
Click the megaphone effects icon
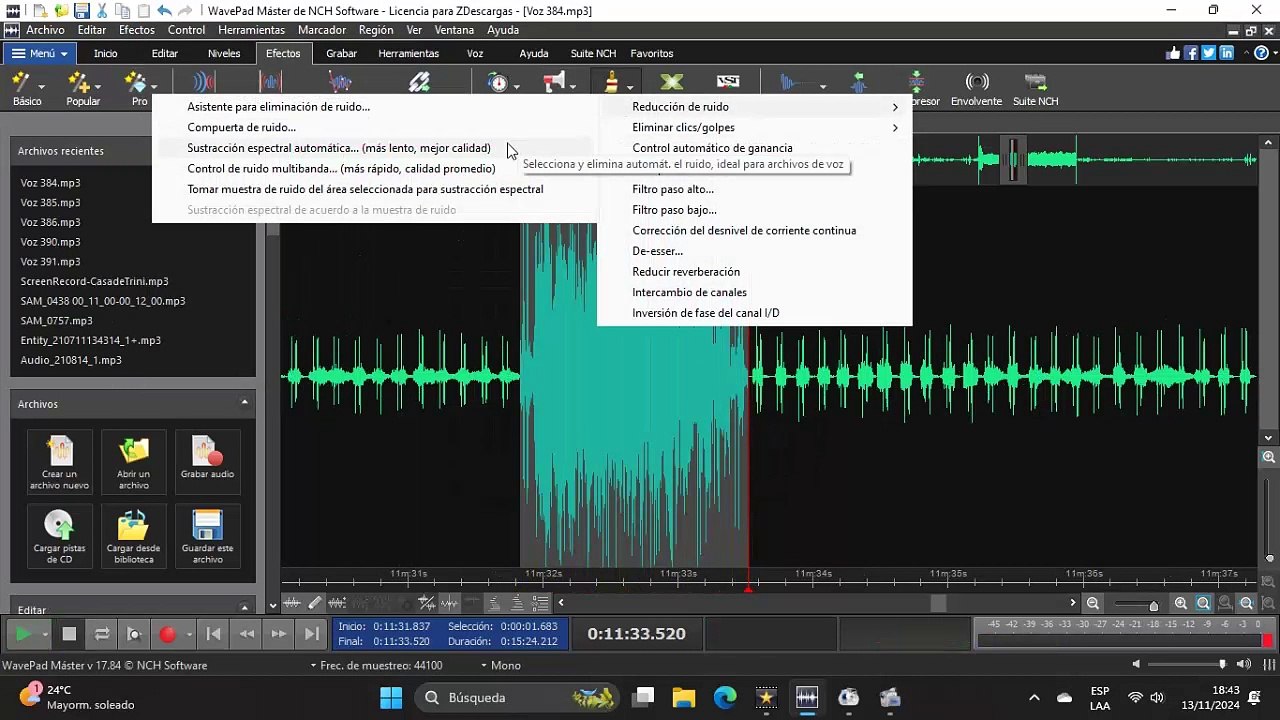[554, 82]
